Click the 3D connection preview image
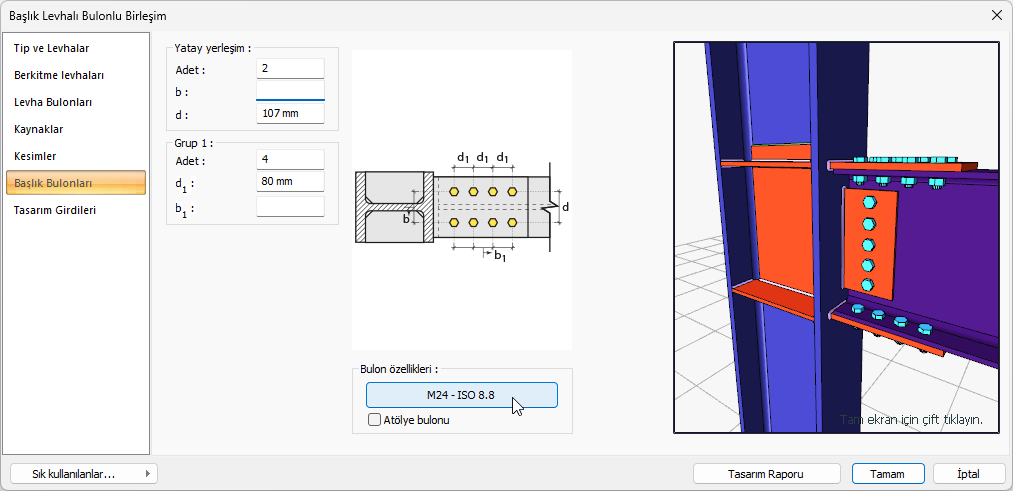 (836, 237)
